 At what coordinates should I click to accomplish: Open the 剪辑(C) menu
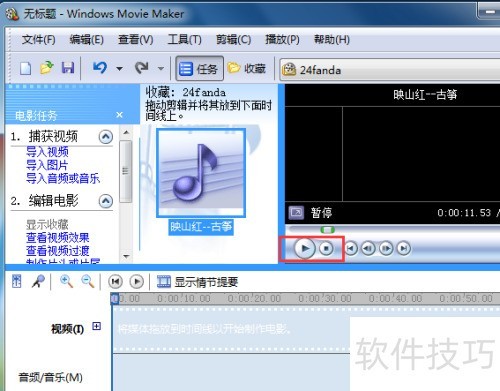coord(233,40)
